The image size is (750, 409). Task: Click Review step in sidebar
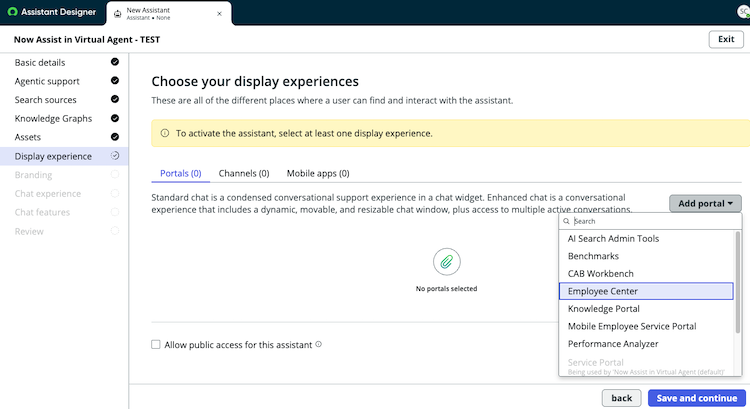[x=64, y=231]
